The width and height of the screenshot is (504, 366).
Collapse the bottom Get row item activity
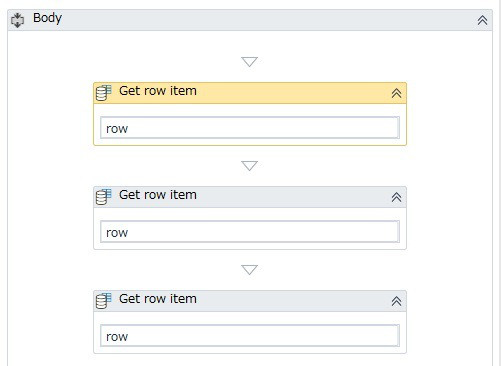[396, 301]
